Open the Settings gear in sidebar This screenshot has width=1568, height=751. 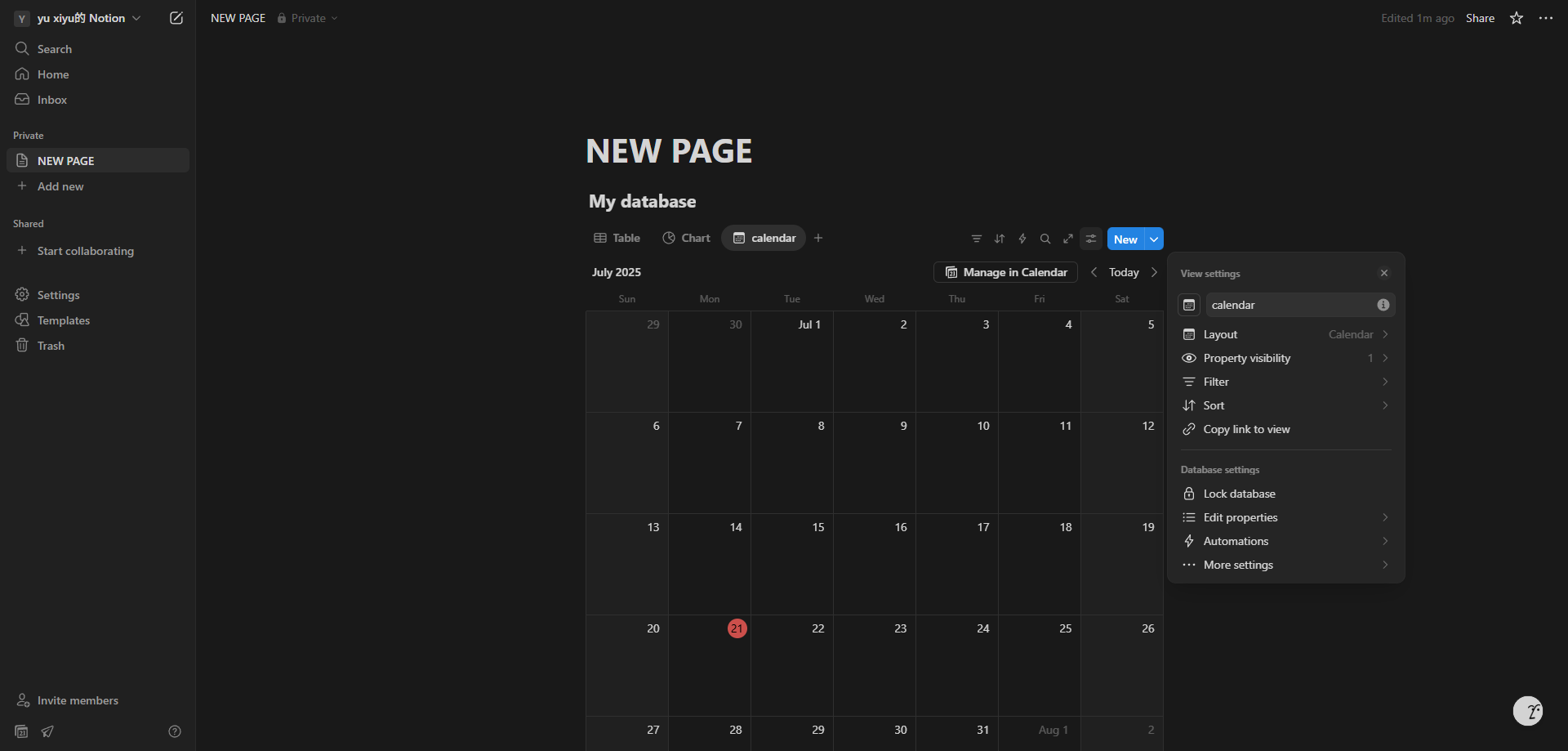pos(22,294)
